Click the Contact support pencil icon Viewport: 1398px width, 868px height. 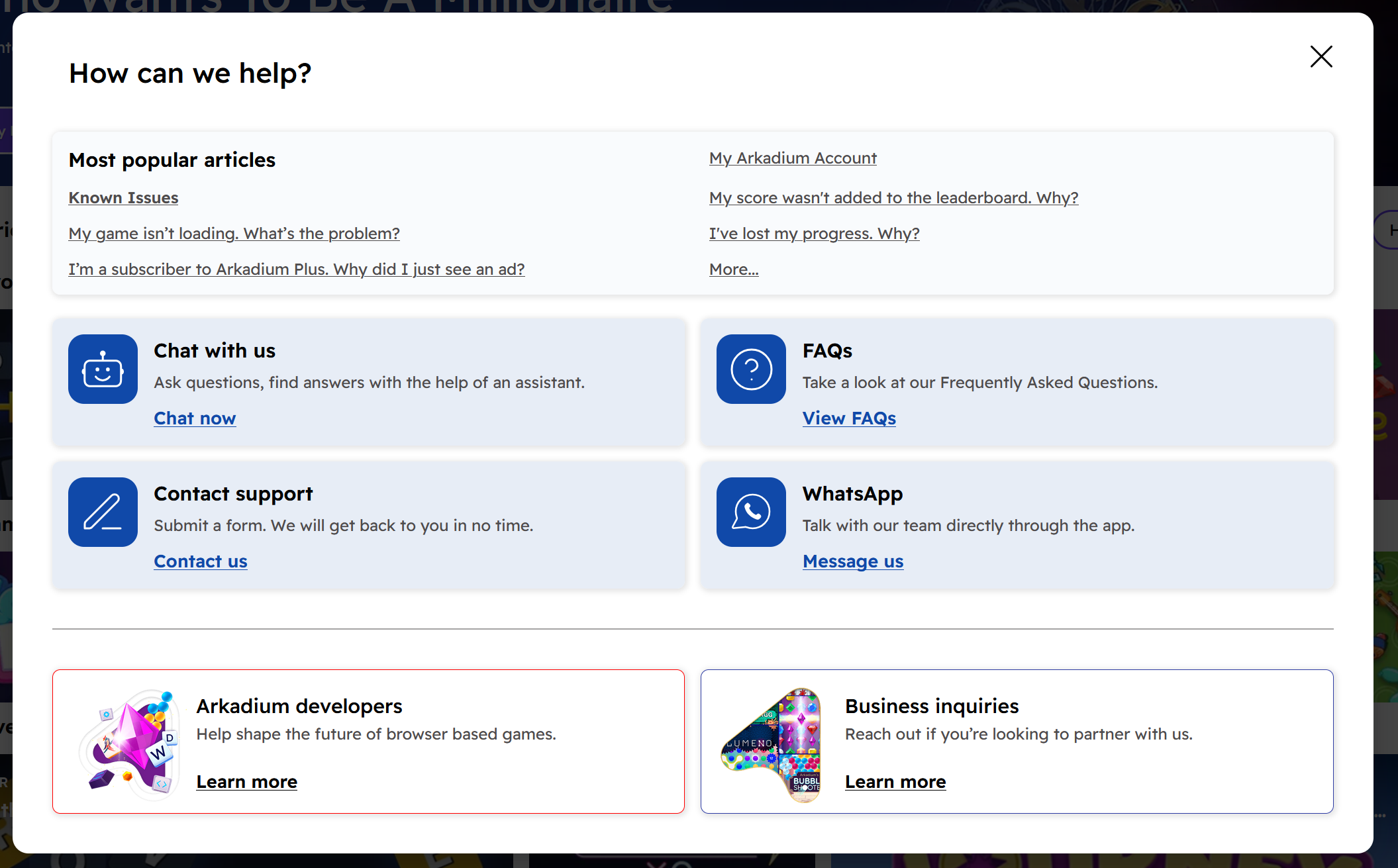[103, 512]
